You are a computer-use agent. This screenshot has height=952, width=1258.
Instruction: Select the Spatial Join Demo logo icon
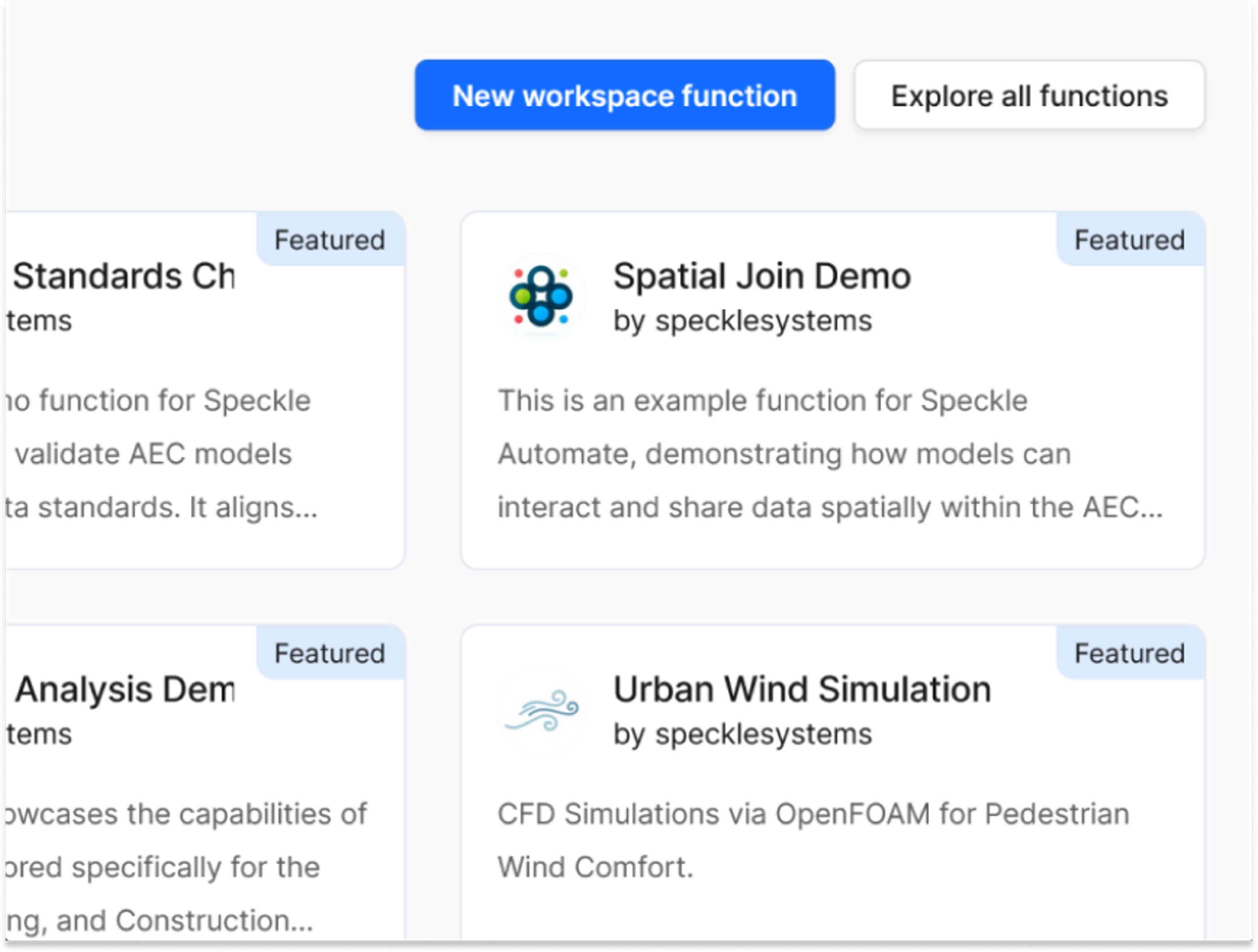pos(541,296)
